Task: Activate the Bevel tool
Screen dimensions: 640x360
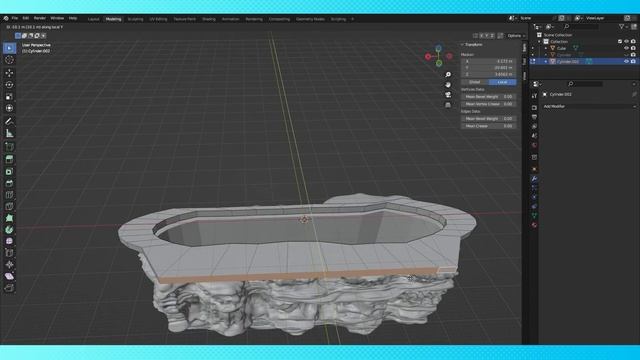Action: pyautogui.click(x=9, y=183)
